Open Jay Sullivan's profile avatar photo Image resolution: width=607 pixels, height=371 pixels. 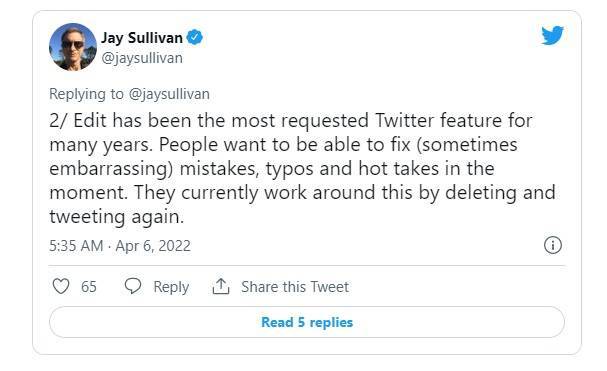pos(73,47)
